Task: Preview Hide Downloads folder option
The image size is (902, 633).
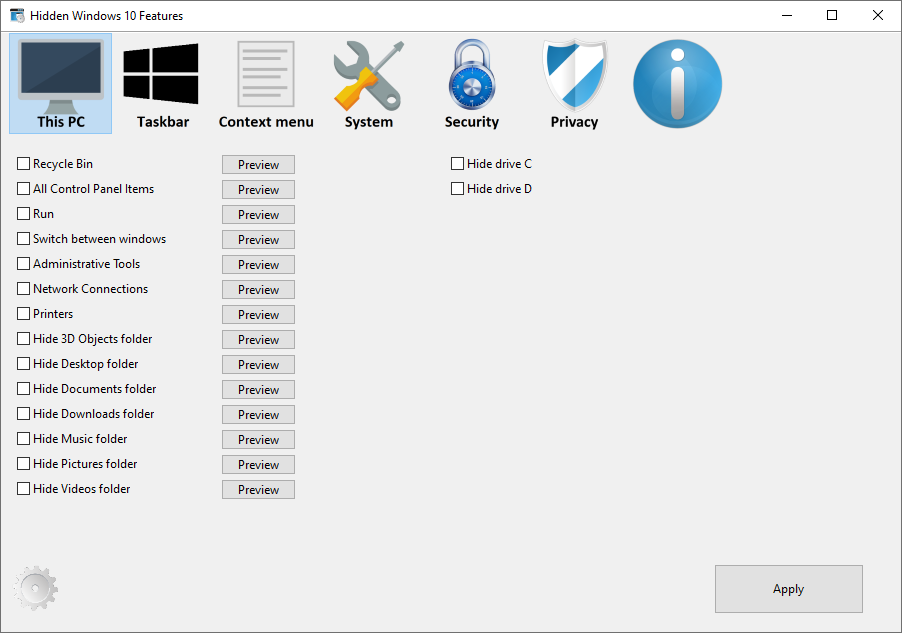Action: click(258, 415)
